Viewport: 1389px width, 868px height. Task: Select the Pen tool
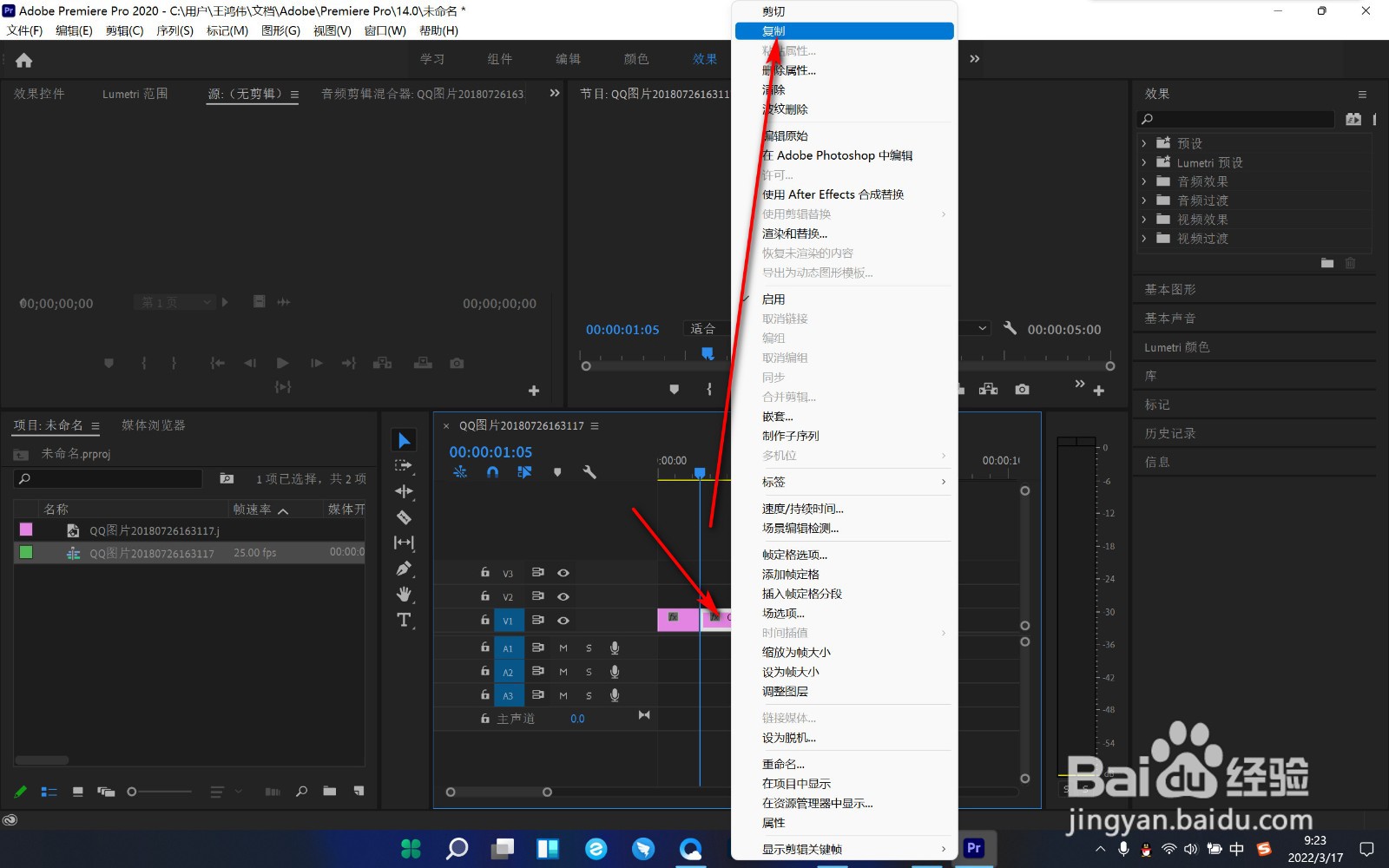[x=404, y=569]
